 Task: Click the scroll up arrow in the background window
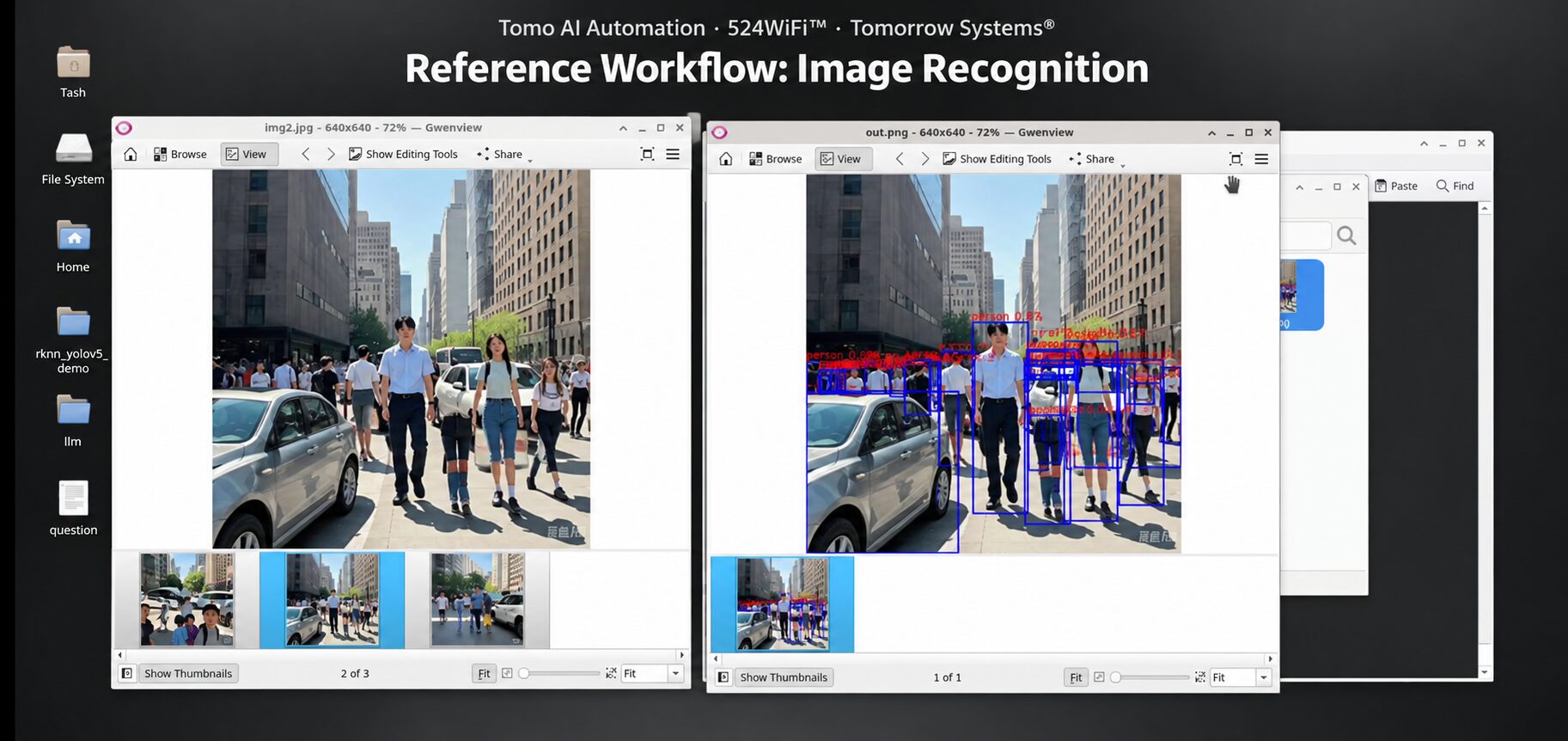1484,209
